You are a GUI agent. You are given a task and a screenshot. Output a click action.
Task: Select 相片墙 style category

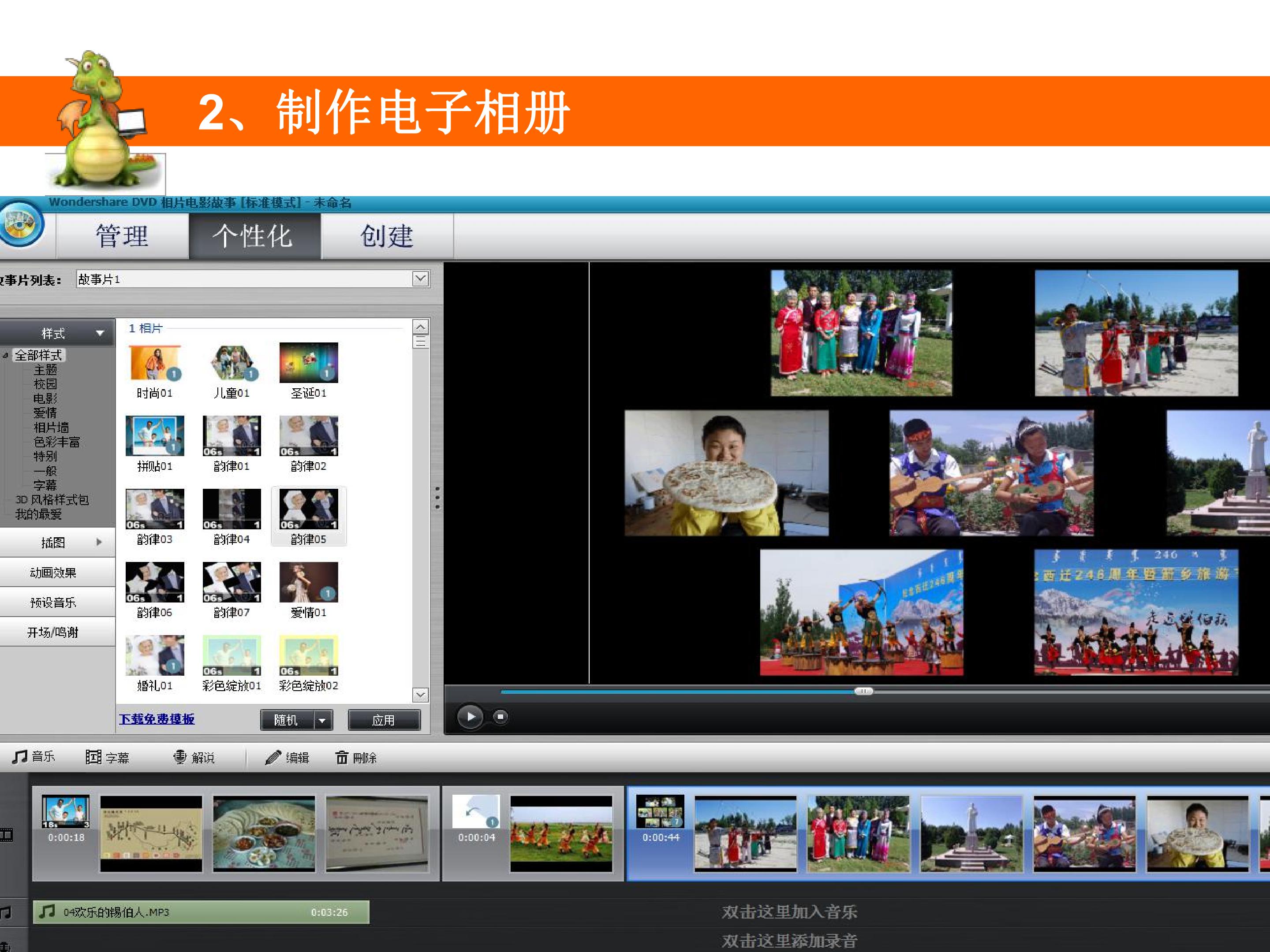[x=51, y=428]
